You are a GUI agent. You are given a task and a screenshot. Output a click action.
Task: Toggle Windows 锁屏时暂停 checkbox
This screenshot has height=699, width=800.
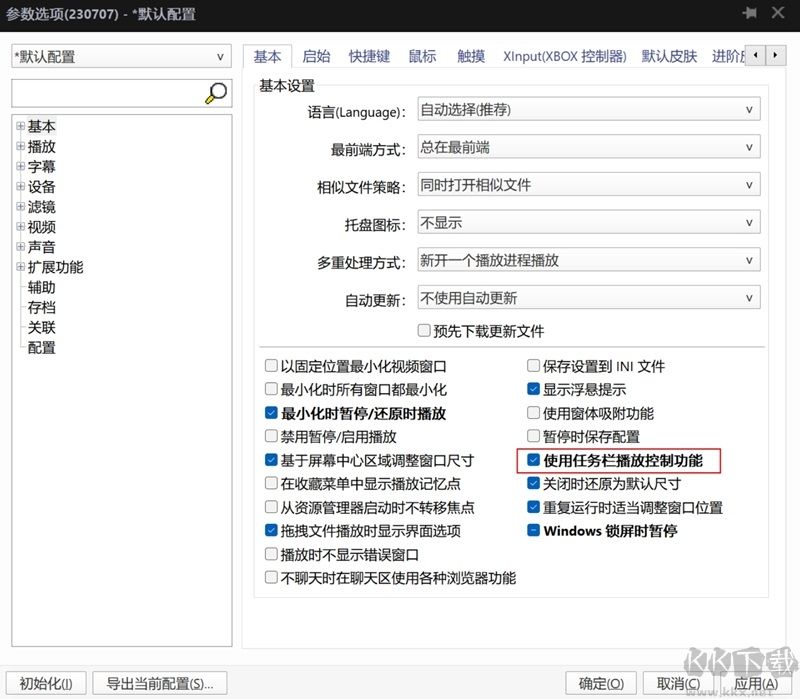tap(533, 531)
